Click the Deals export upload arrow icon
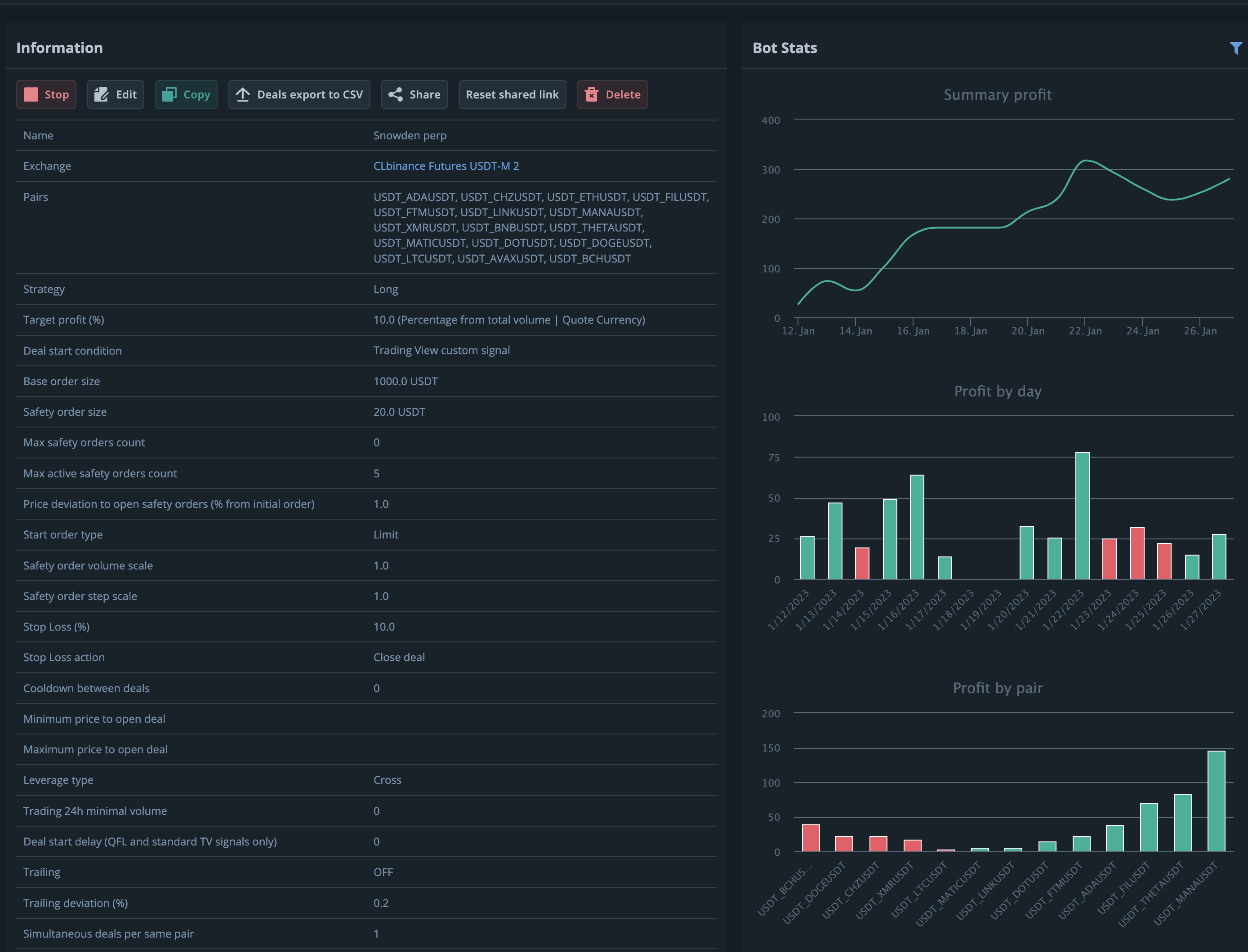 tap(243, 95)
